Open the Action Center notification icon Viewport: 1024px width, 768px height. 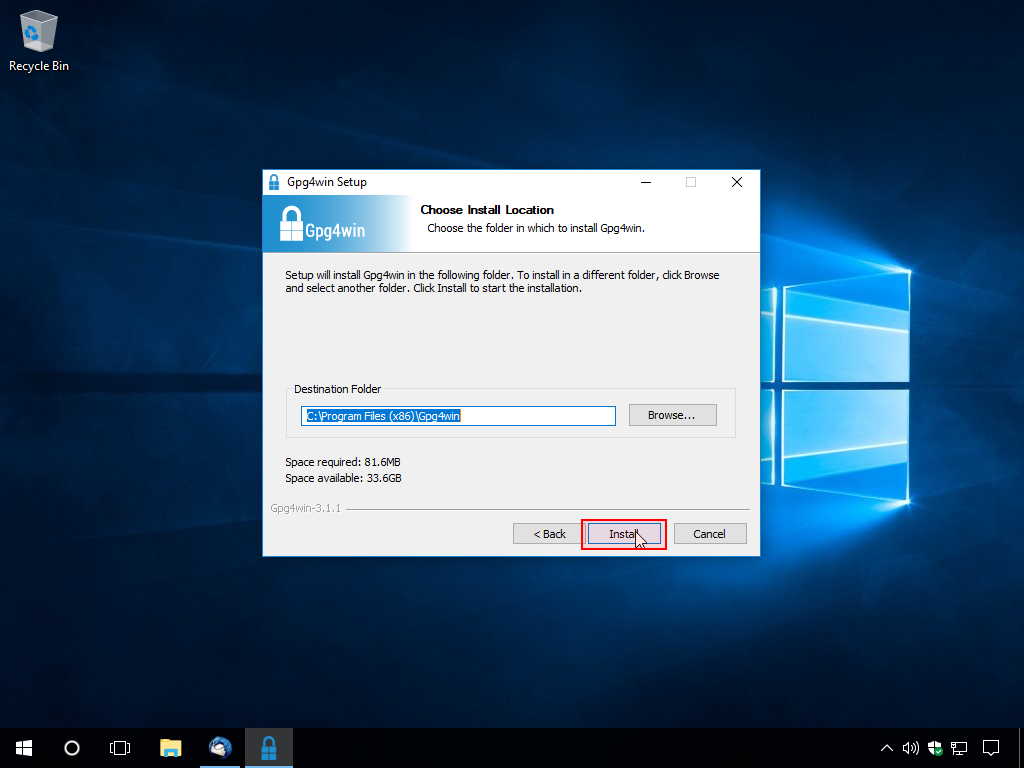click(x=990, y=747)
